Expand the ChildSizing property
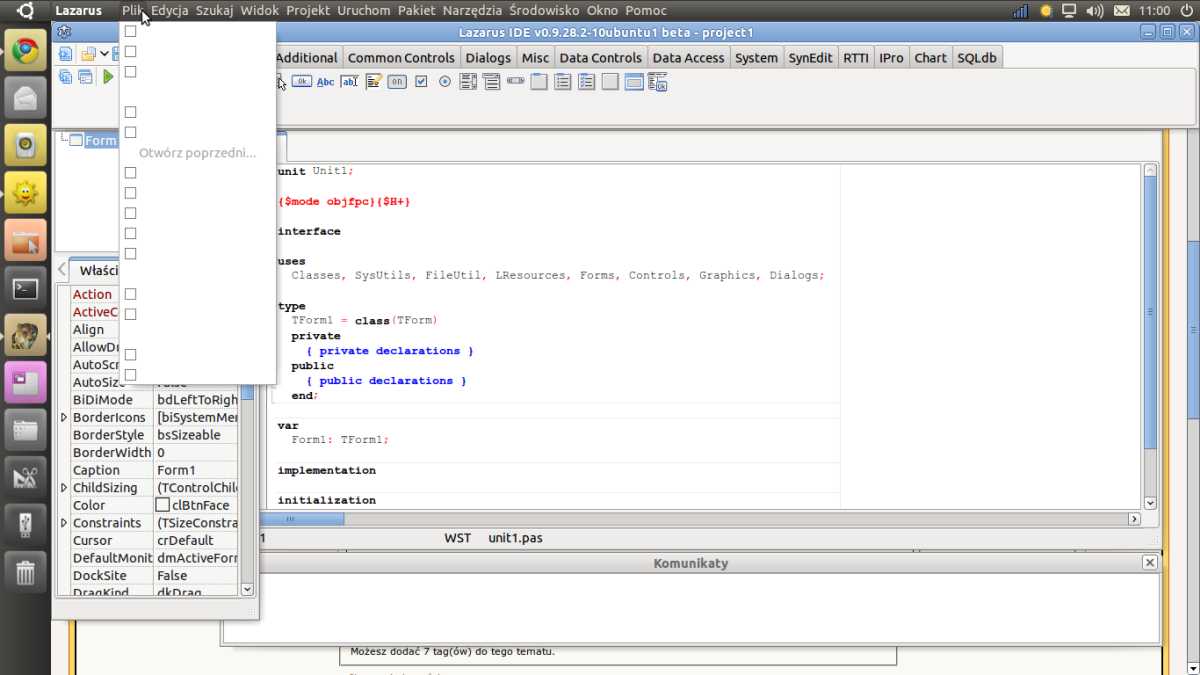Viewport: 1200px width, 675px height. tap(64, 488)
